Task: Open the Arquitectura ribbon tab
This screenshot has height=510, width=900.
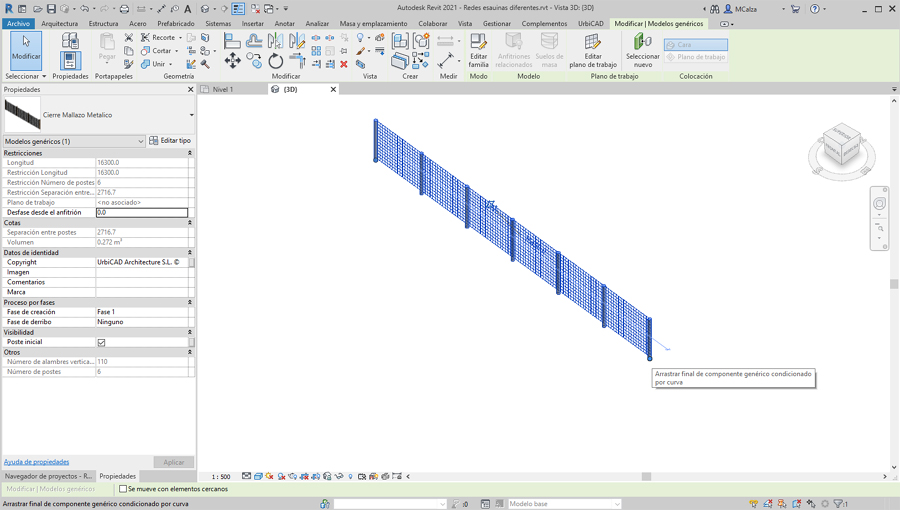Action: click(x=59, y=23)
